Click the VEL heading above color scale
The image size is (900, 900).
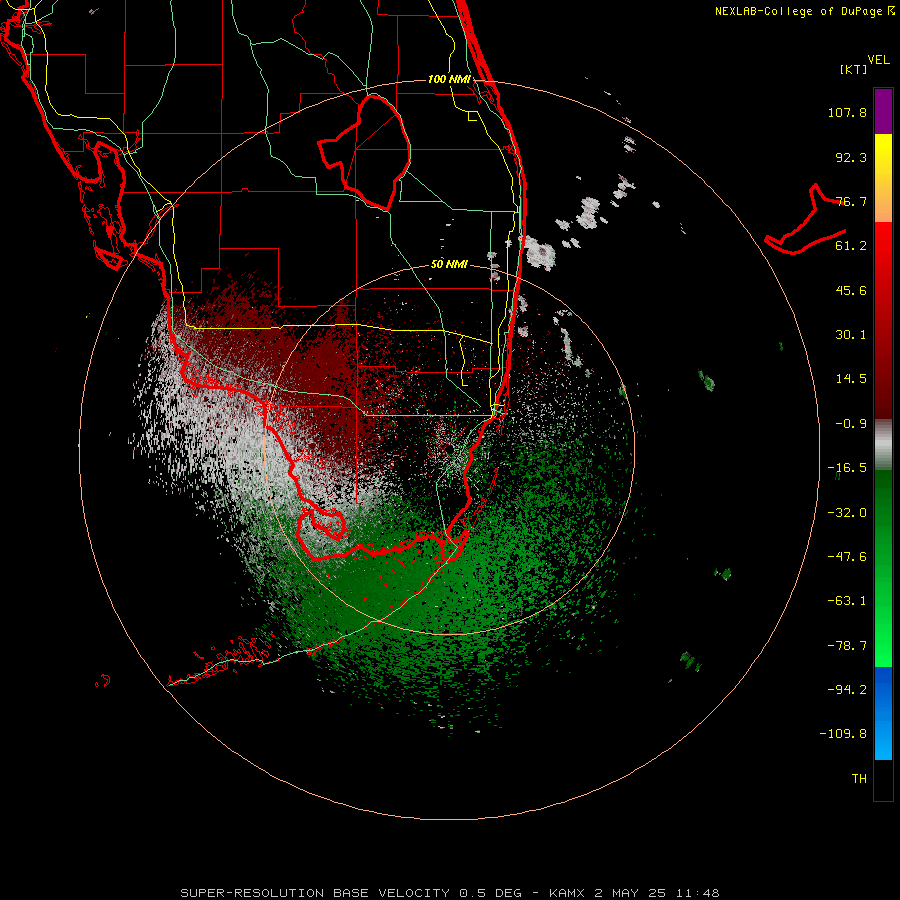(x=878, y=60)
